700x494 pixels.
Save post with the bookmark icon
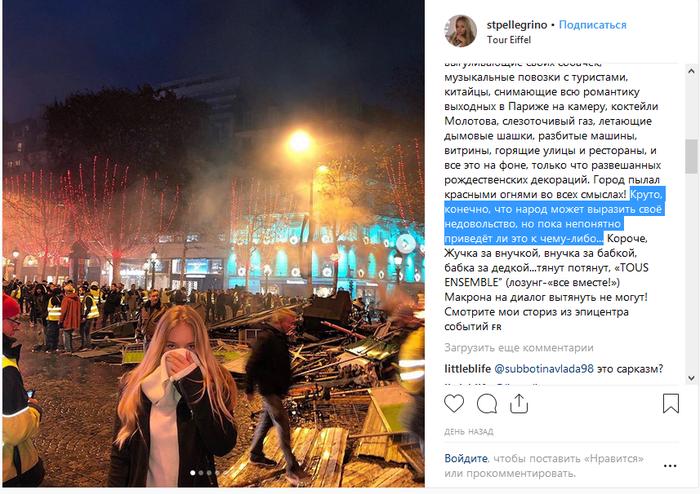coord(671,403)
